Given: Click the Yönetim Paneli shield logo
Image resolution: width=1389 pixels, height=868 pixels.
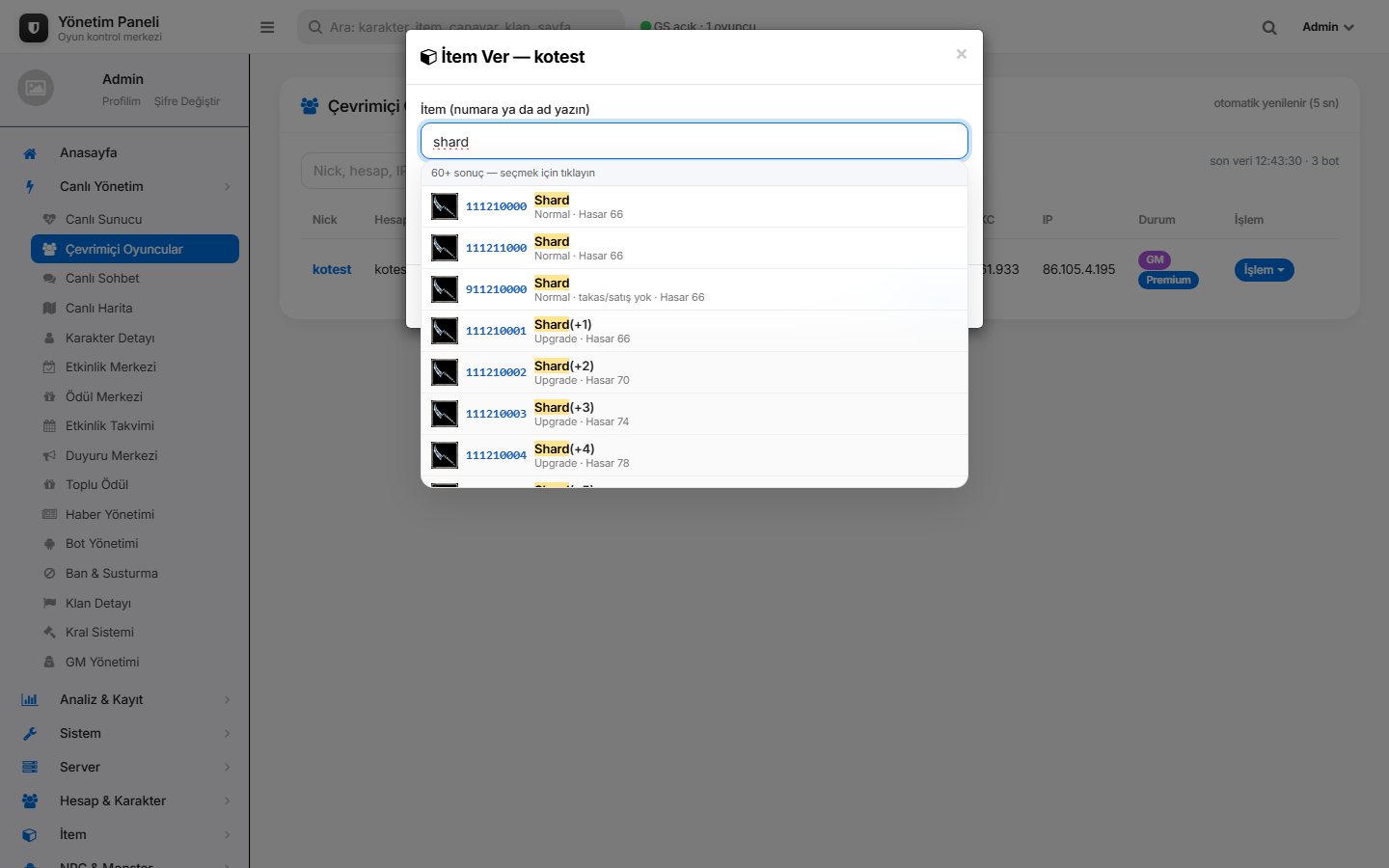Looking at the screenshot, I should pos(34,28).
